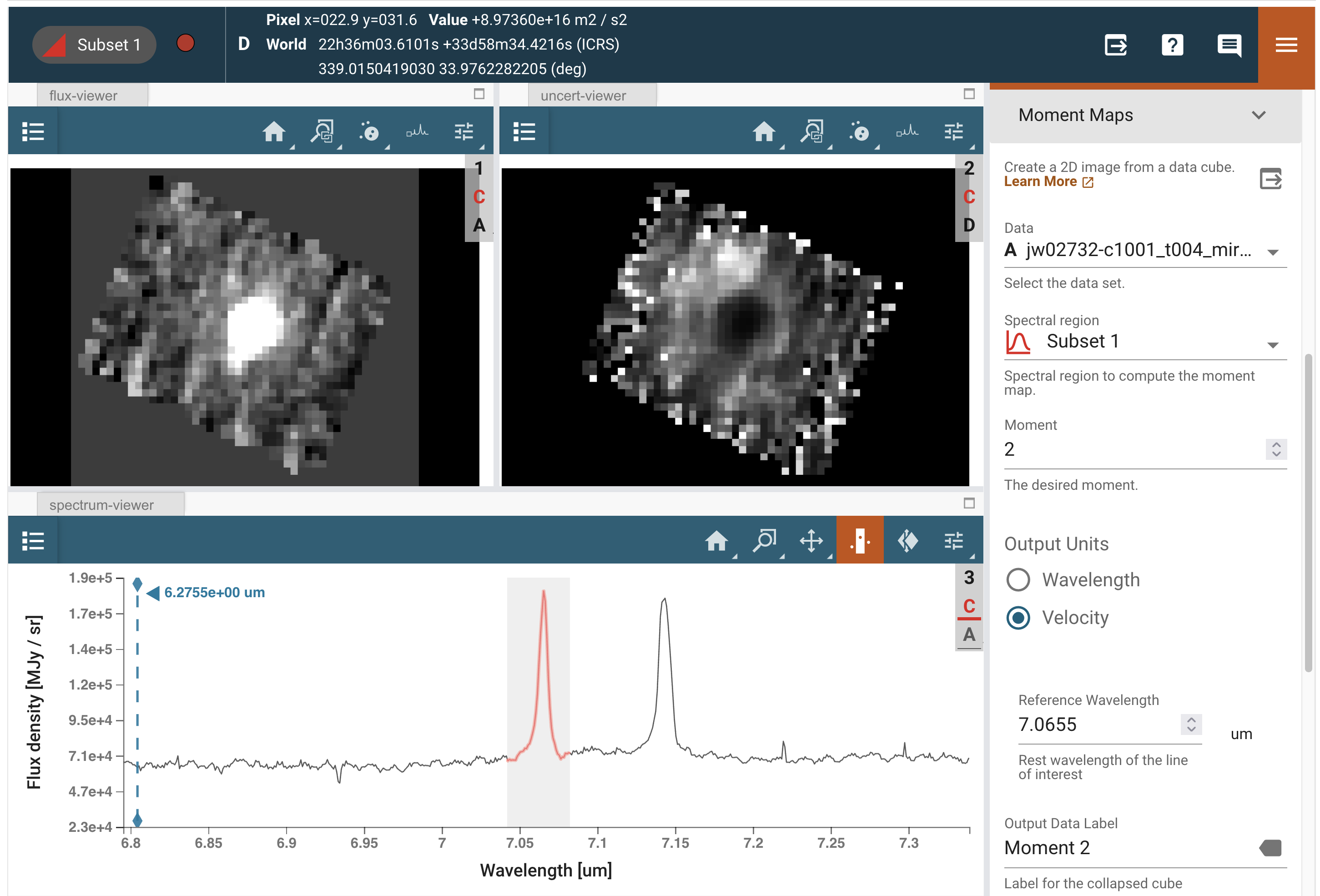Open data menu list icon in uncert-viewer

click(x=524, y=132)
